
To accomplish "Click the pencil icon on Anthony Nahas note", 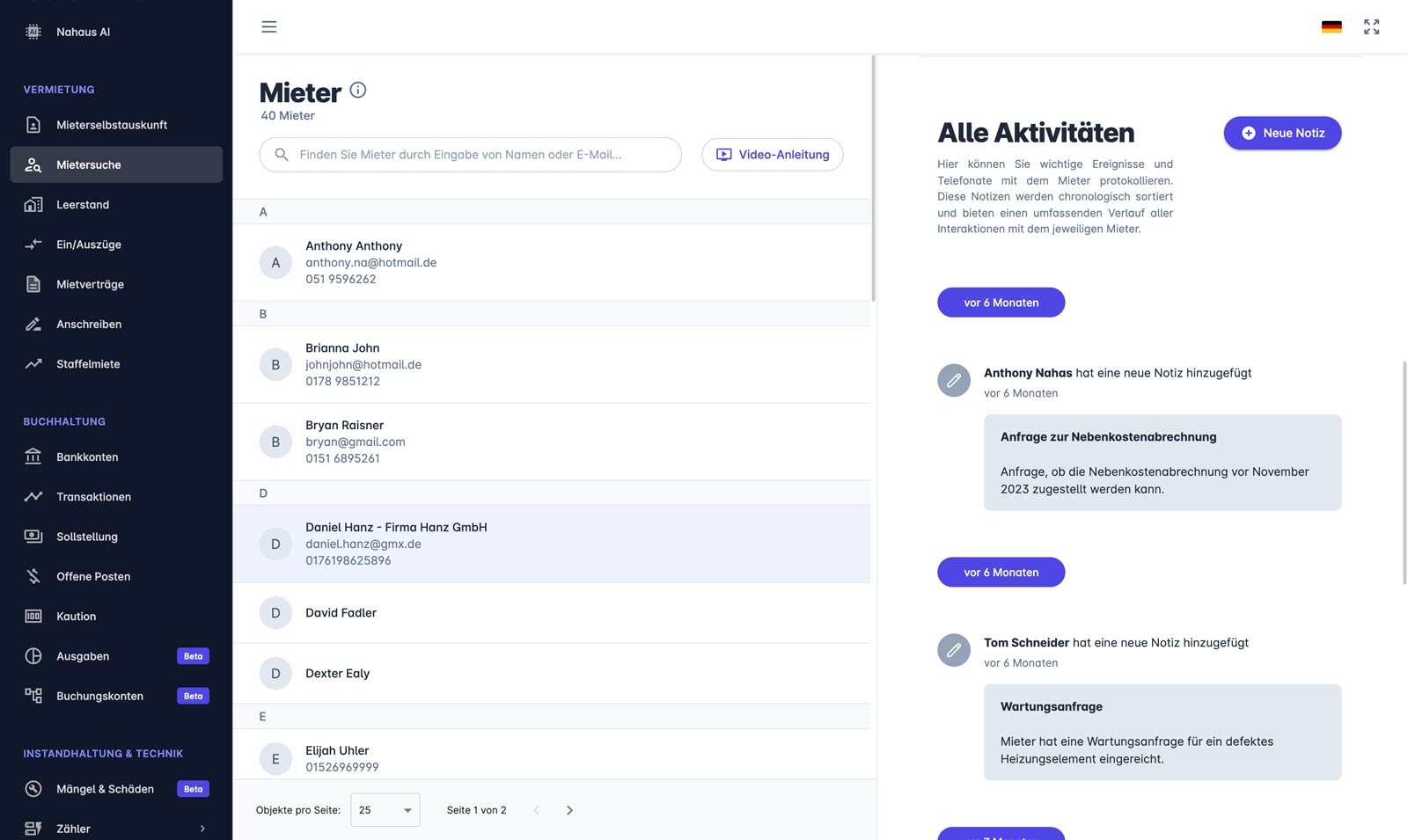I will pos(954,381).
